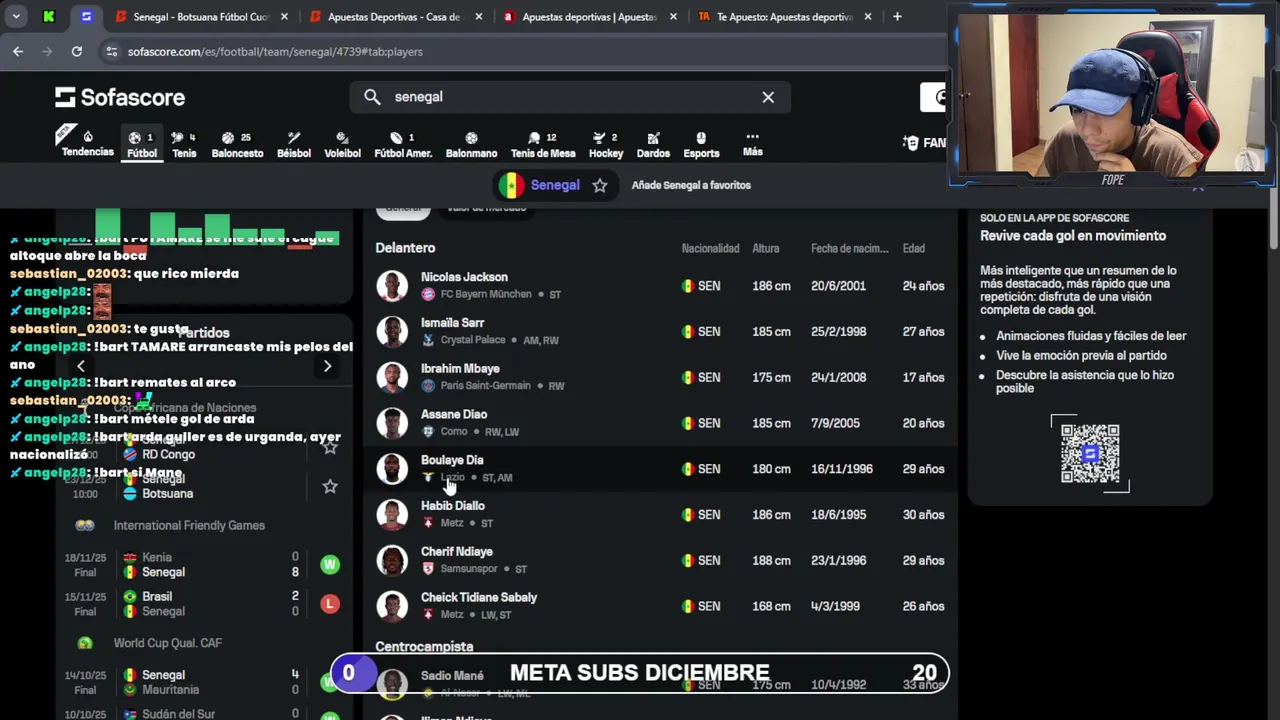Open the Más sports menu
Screen dimensions: 1280x720
[x=753, y=144]
